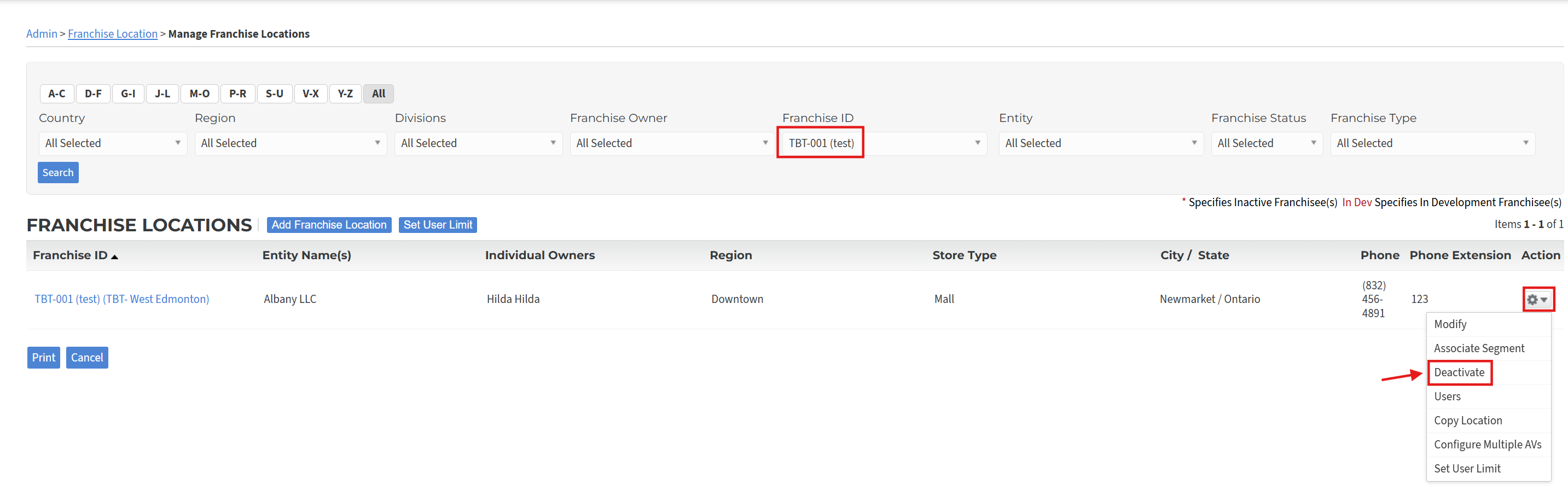Viewport: 1568px width, 502px height.
Task: Click the Set User Limit button beside the heading
Action: tap(438, 225)
